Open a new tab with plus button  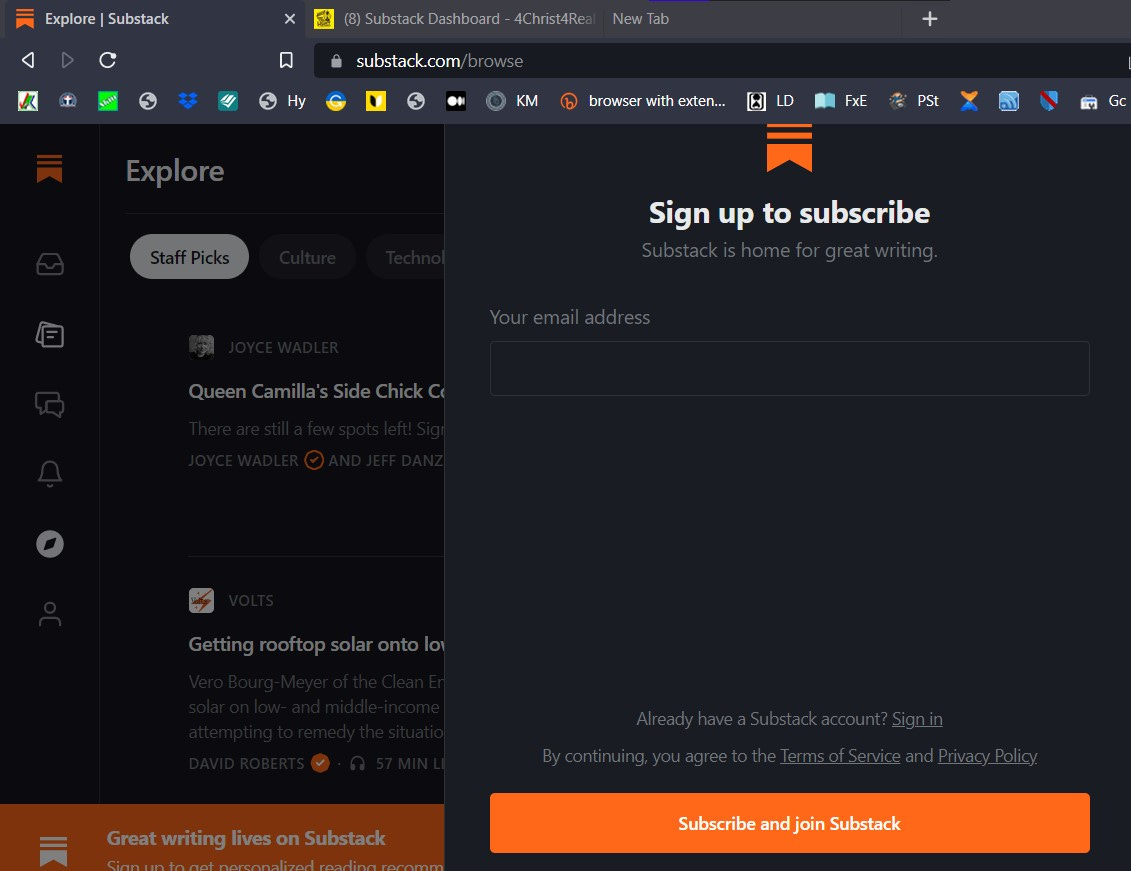[x=930, y=19]
